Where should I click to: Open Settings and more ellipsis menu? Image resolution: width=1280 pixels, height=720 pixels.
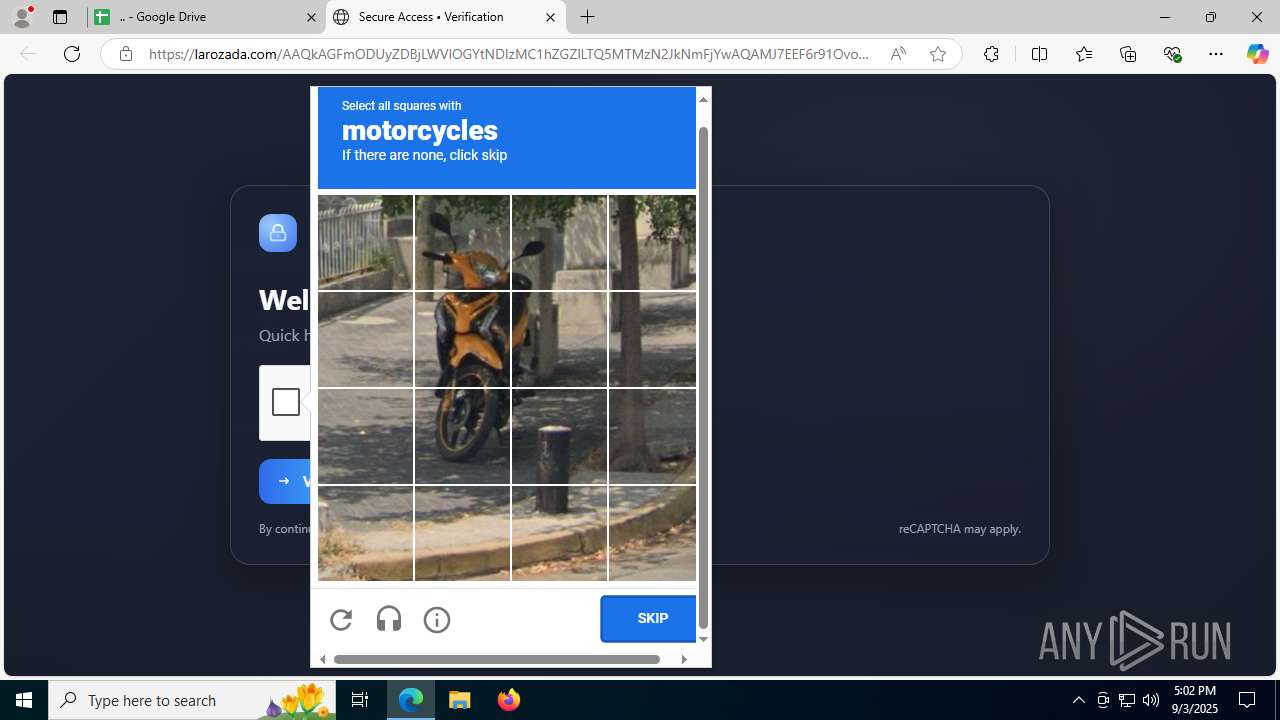click(x=1216, y=54)
